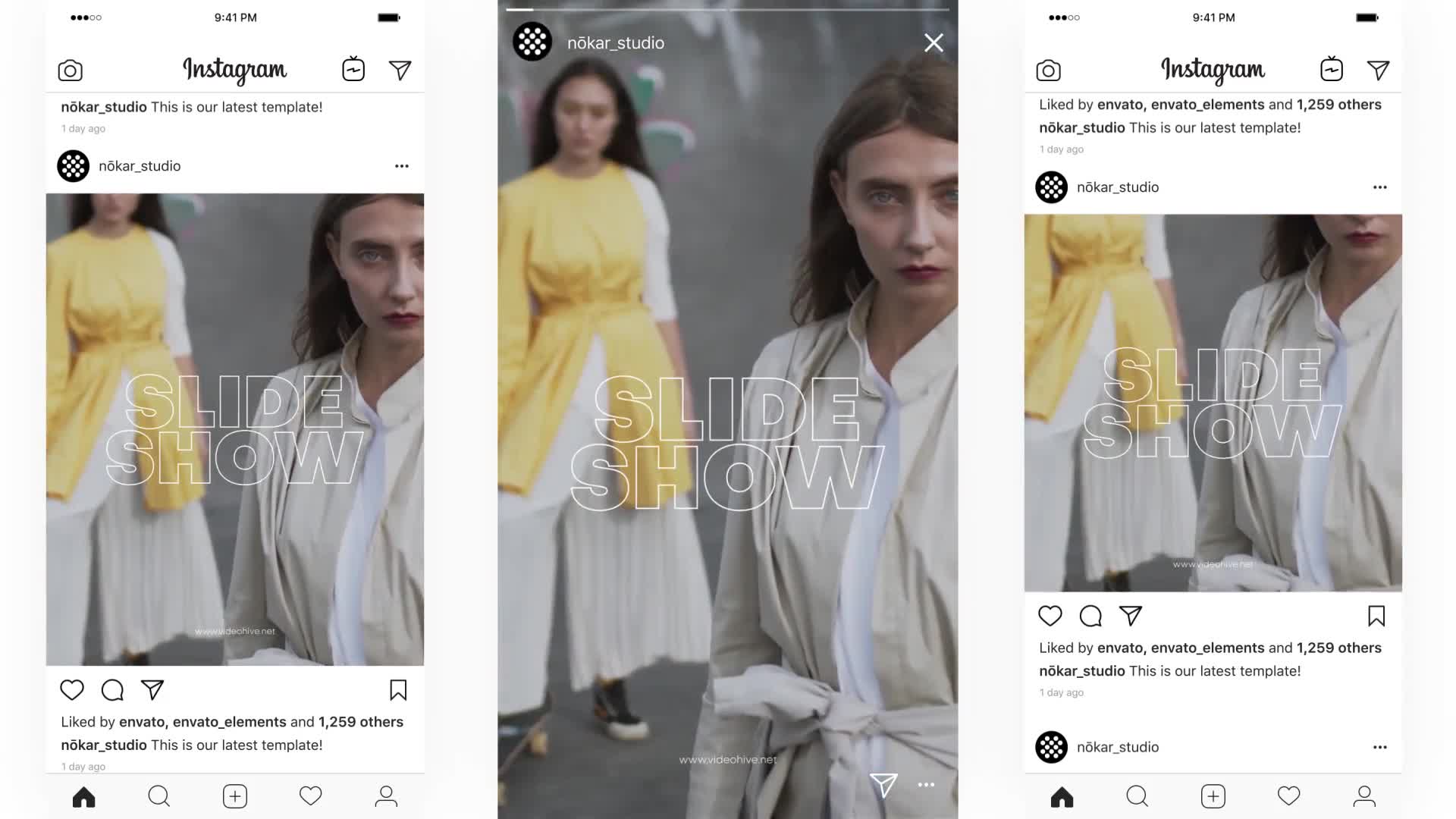This screenshot has width=1456, height=819.
Task: Tap the comment icon on left post
Action: coord(112,690)
